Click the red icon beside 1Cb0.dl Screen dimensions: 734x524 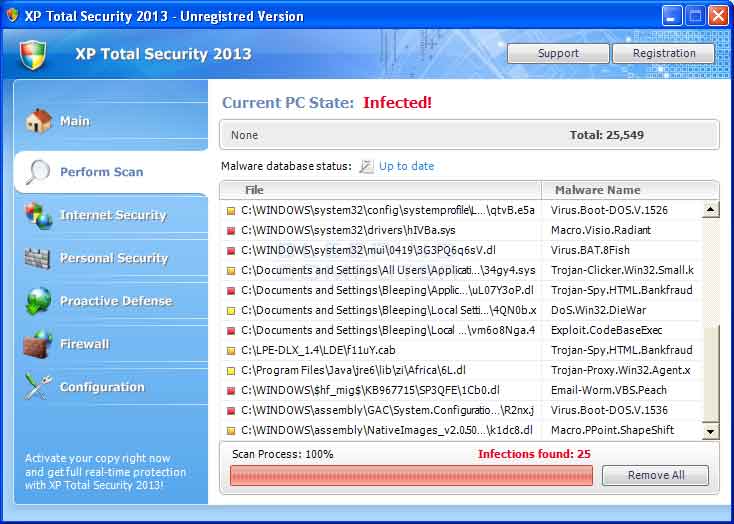[230, 391]
